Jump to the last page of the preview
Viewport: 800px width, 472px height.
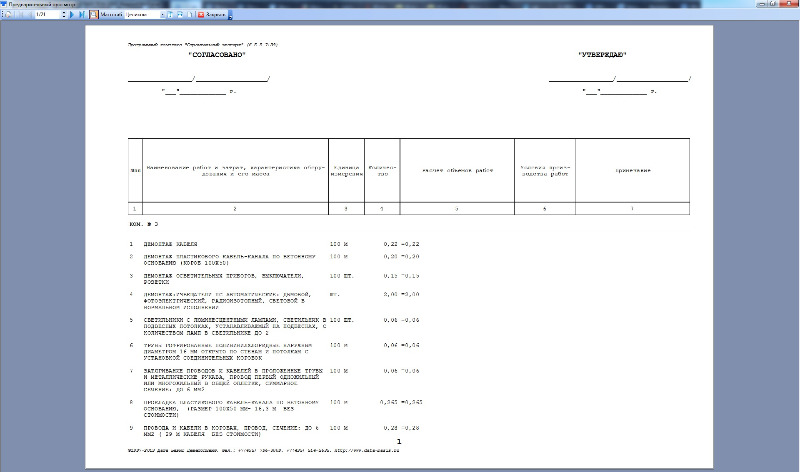tap(82, 14)
